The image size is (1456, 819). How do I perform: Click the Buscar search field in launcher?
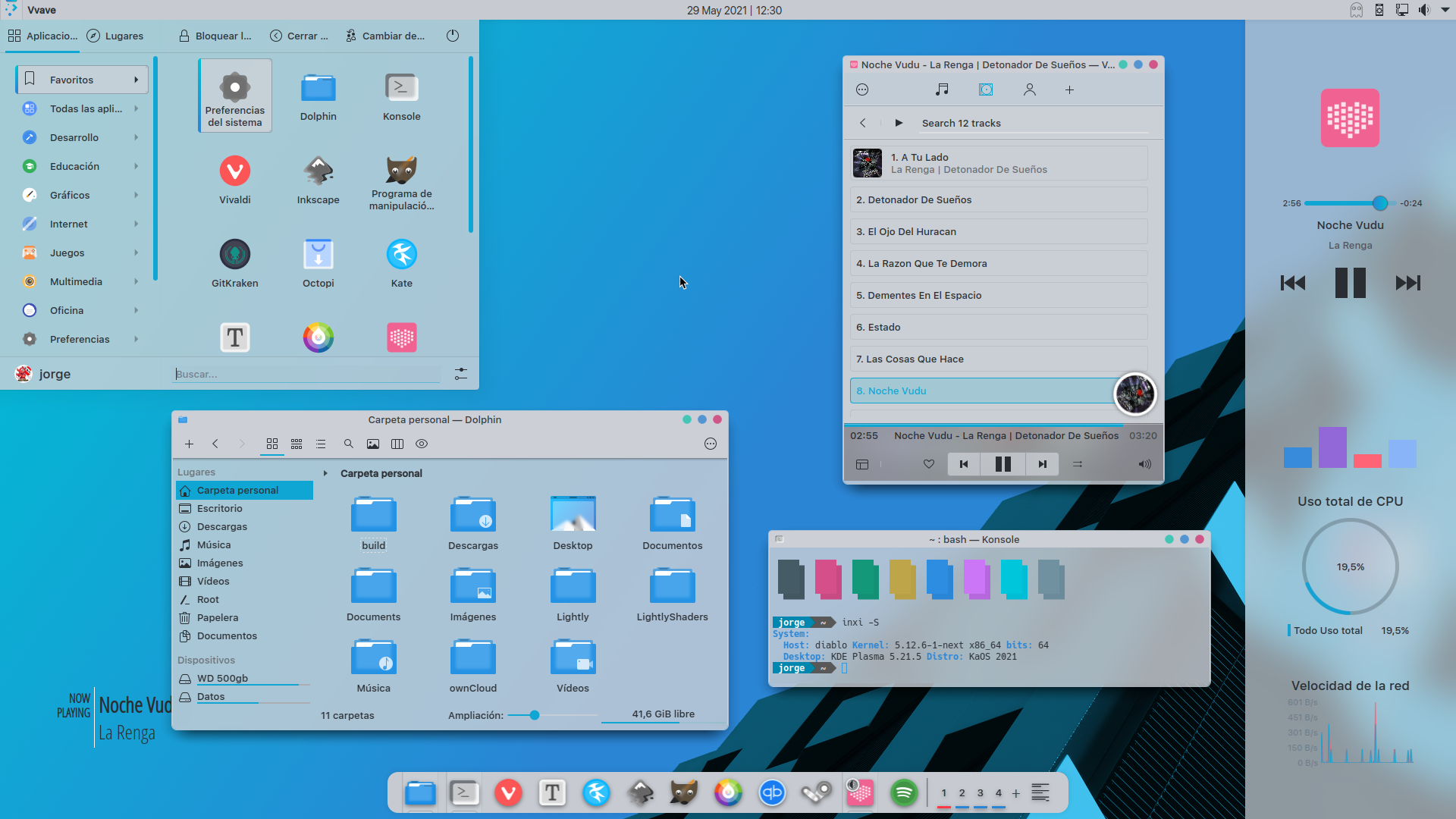pyautogui.click(x=306, y=374)
